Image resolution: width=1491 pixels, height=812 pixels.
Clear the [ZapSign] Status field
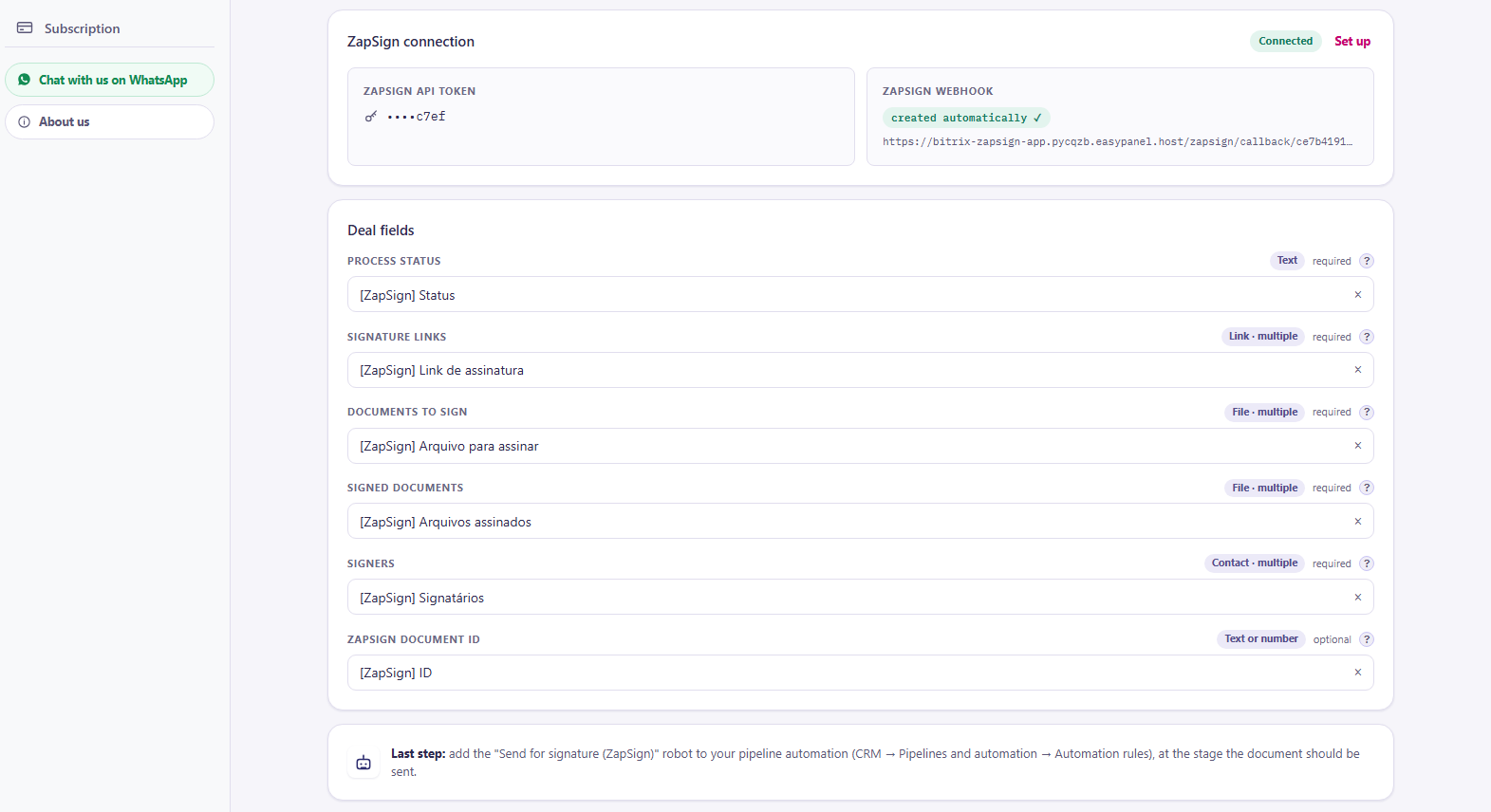[x=1358, y=295]
